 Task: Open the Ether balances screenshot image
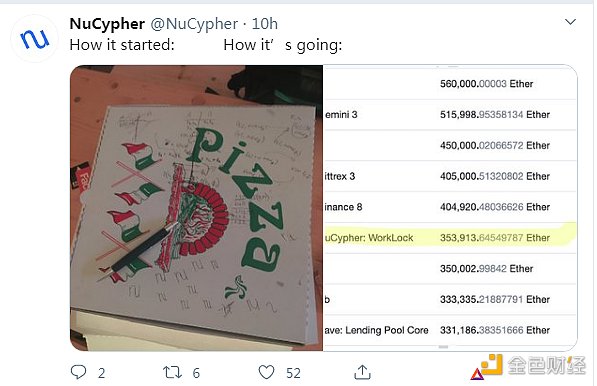[450, 208]
